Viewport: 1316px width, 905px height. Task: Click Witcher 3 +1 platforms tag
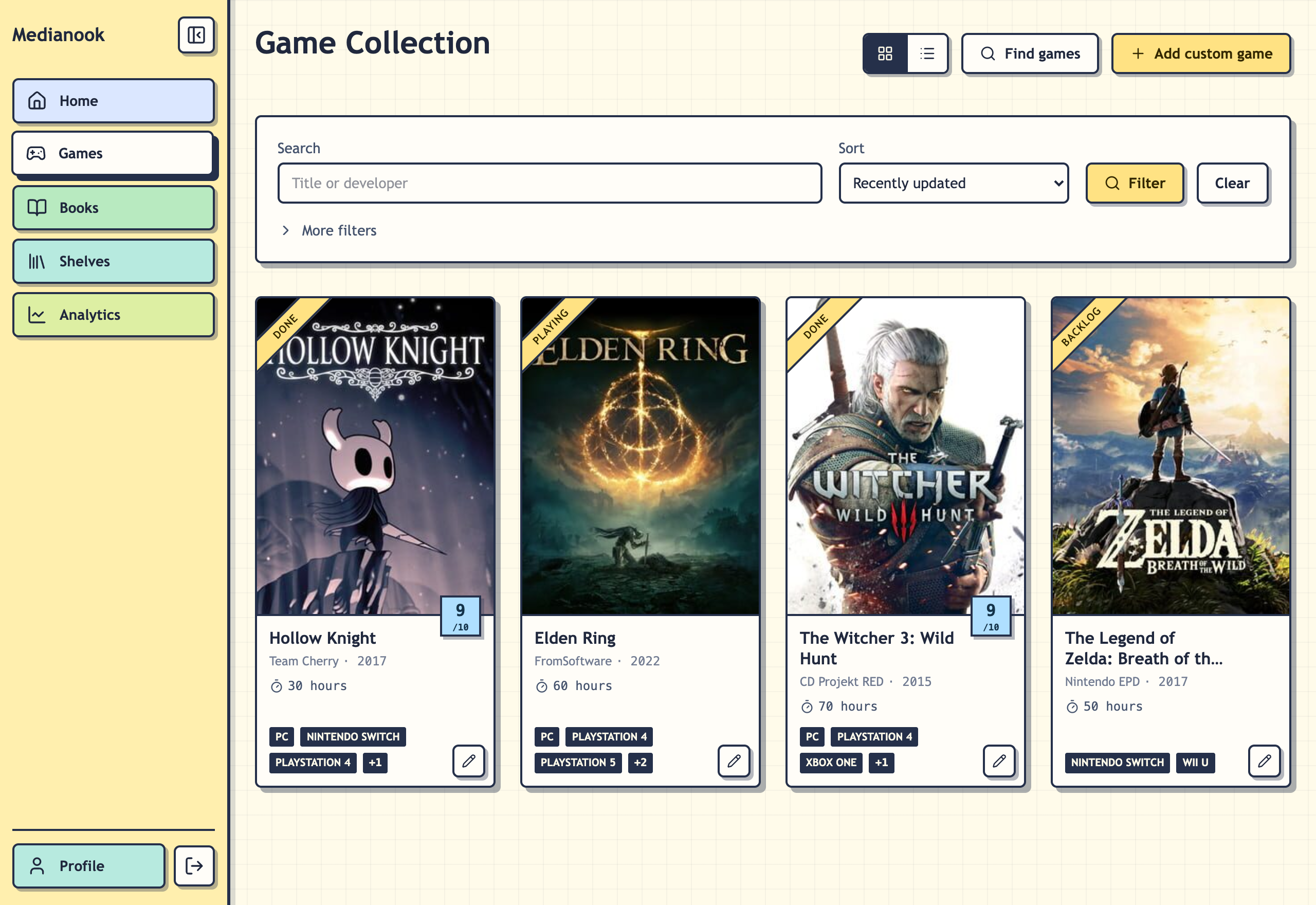(881, 762)
